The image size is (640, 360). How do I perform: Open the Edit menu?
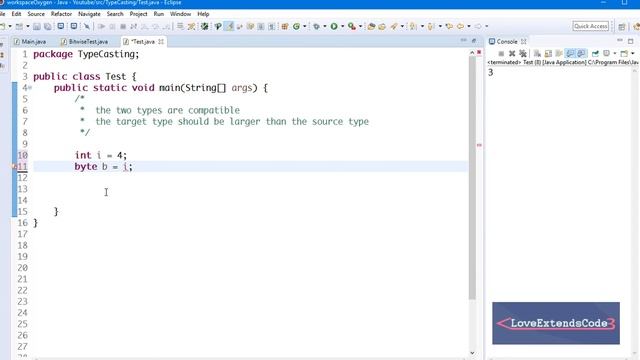point(16,14)
